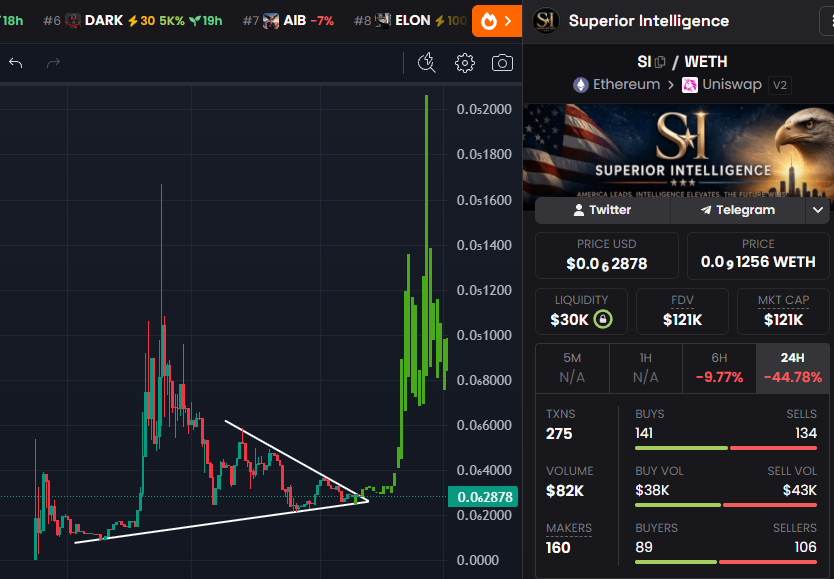This screenshot has width=834, height=579.
Task: Click the 0.0₉1256 WETH price box
Action: (758, 255)
